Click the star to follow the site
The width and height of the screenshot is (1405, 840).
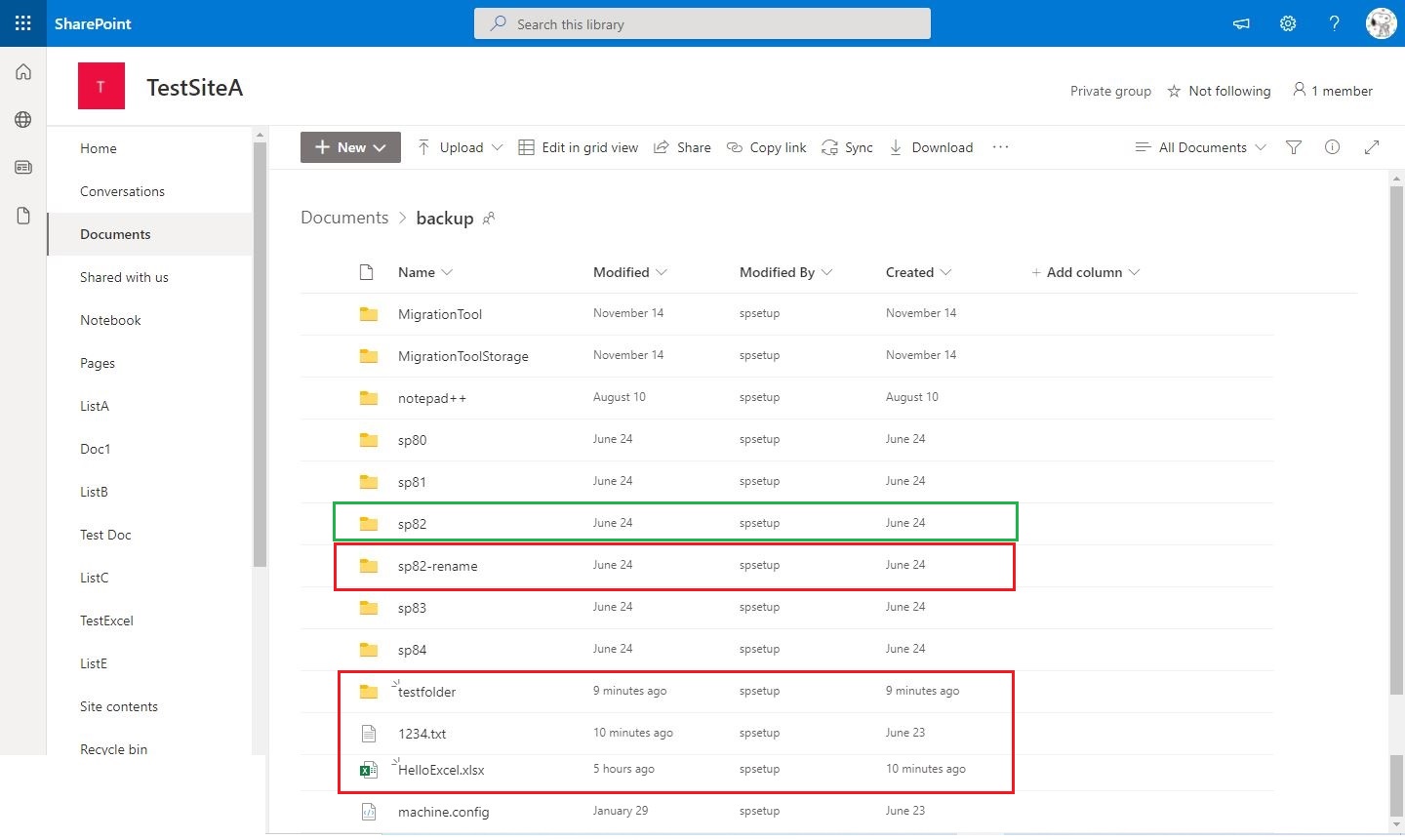point(1175,91)
